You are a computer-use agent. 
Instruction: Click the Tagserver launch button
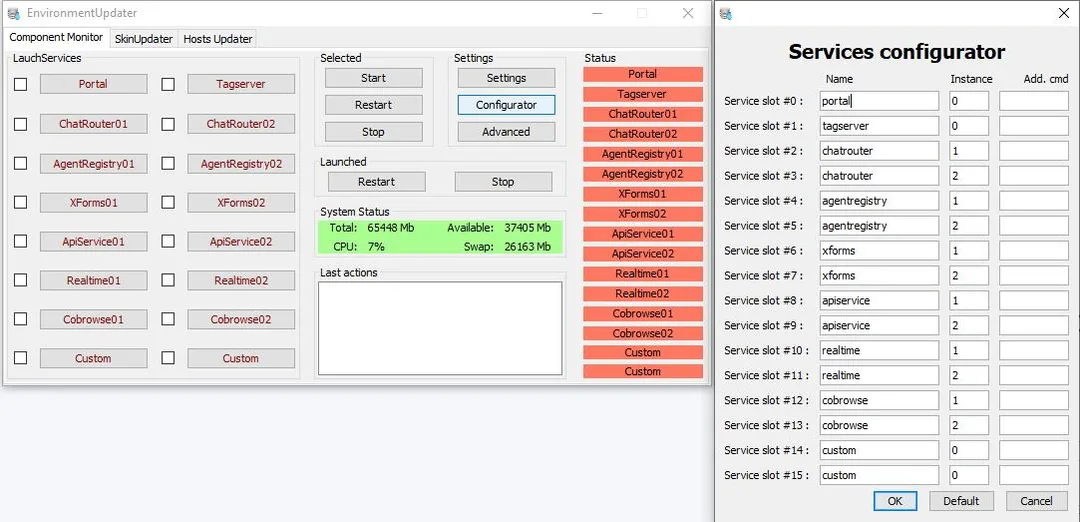coord(241,84)
